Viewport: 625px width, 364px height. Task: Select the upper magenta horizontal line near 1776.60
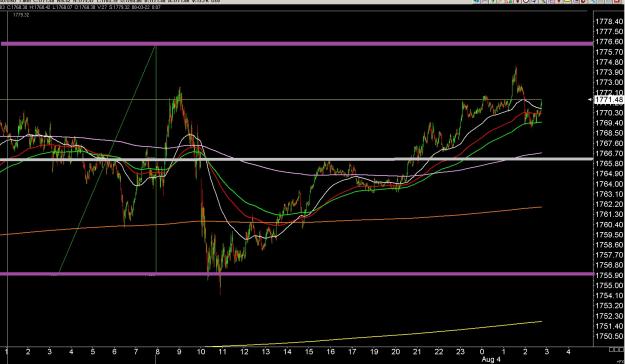(x=297, y=44)
